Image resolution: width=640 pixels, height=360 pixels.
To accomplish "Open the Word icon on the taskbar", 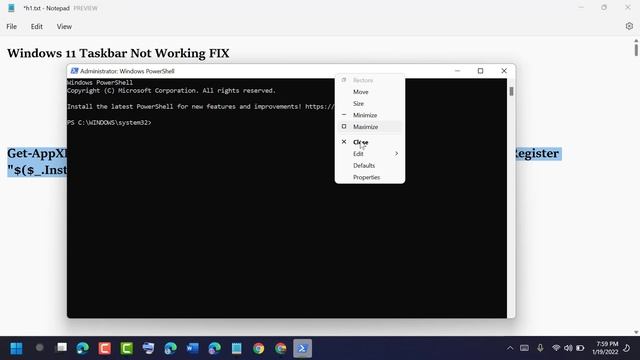I will 192,348.
